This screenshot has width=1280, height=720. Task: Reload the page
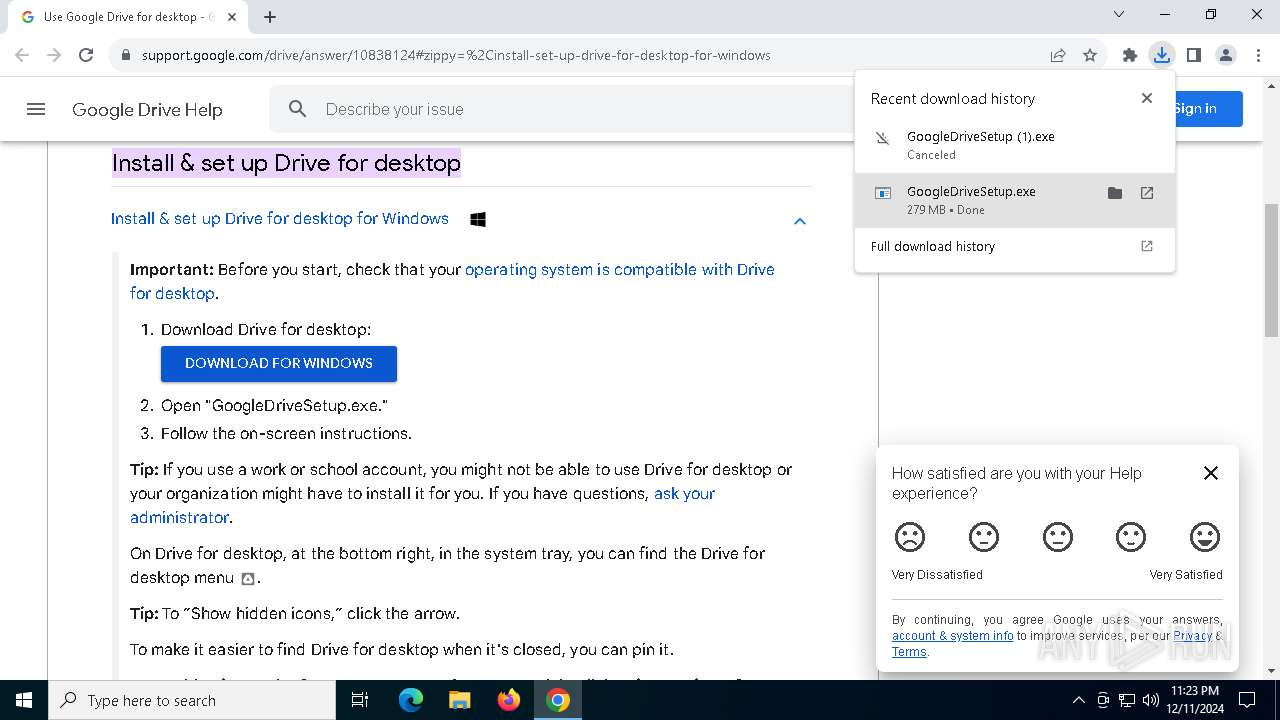86,55
